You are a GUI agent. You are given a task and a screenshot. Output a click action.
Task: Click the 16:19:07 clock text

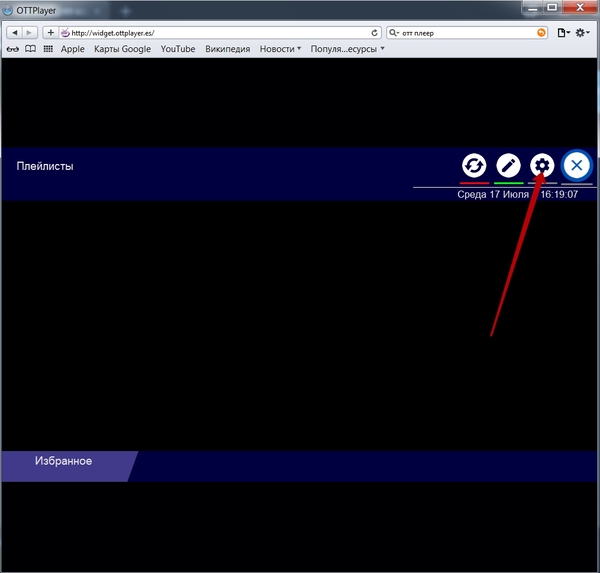click(559, 194)
